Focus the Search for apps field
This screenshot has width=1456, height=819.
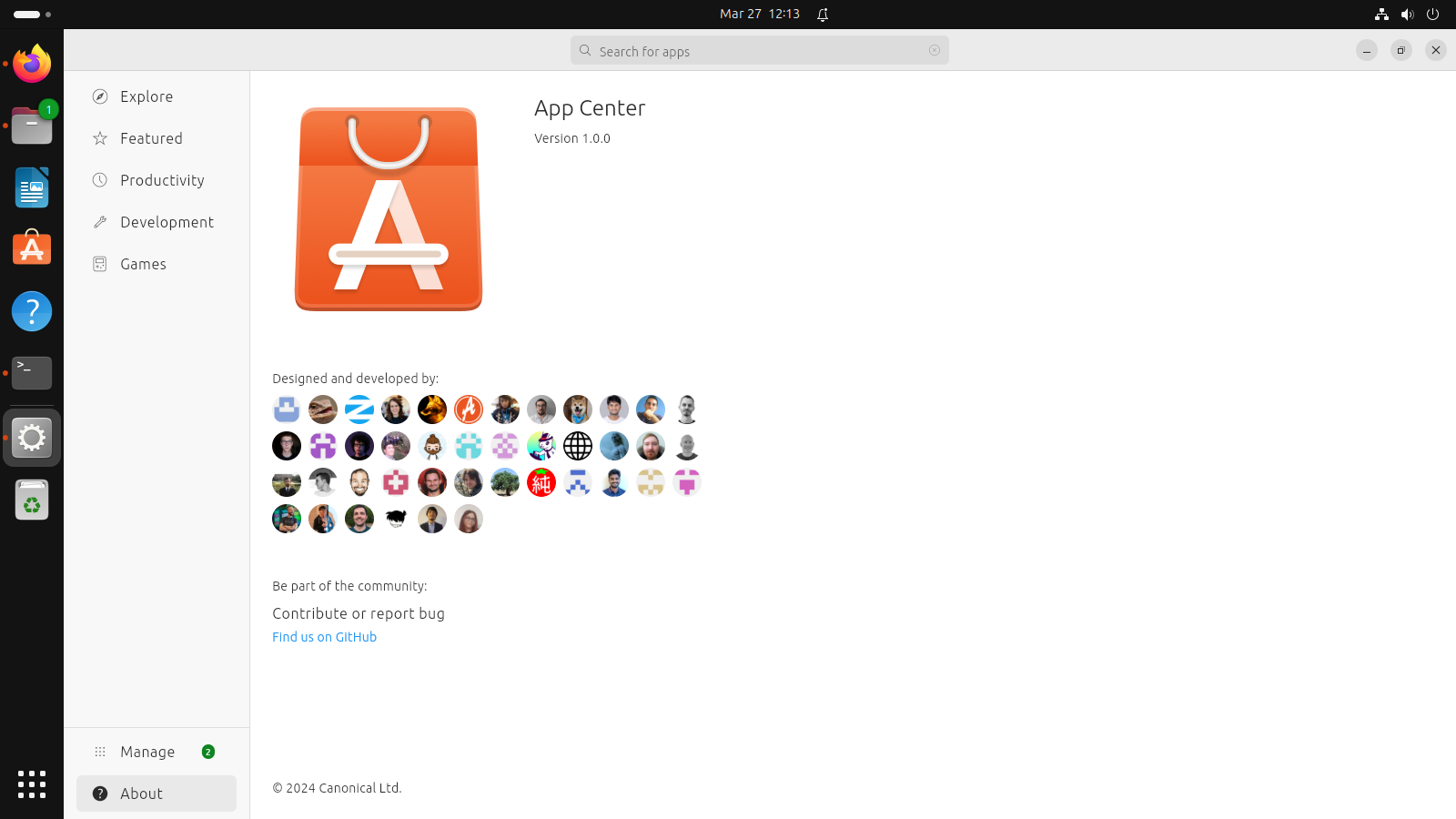point(760,51)
